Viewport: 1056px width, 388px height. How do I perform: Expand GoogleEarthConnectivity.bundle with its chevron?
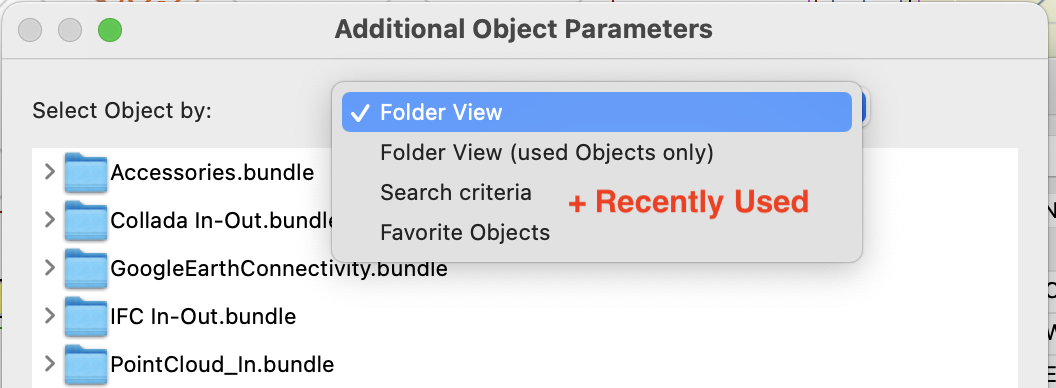tap(49, 268)
